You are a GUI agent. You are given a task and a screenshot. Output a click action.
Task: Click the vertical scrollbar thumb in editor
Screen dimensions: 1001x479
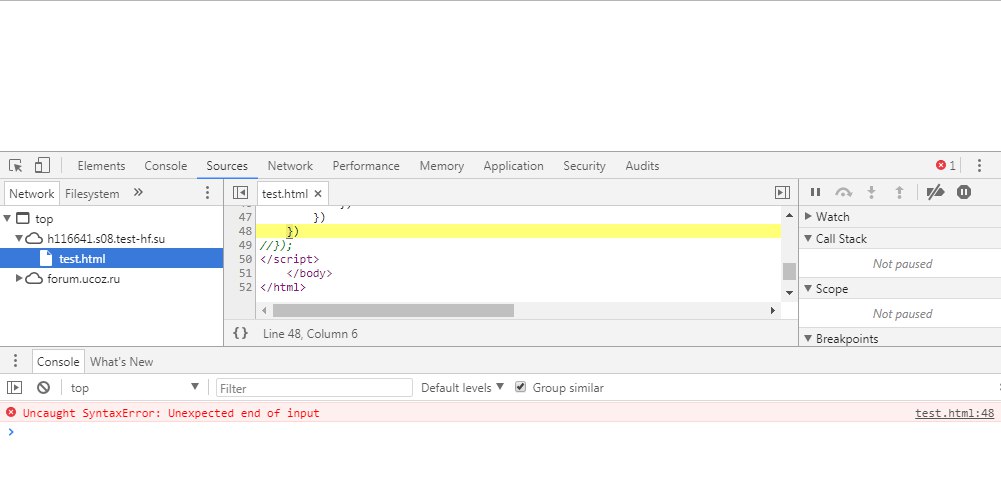click(789, 271)
